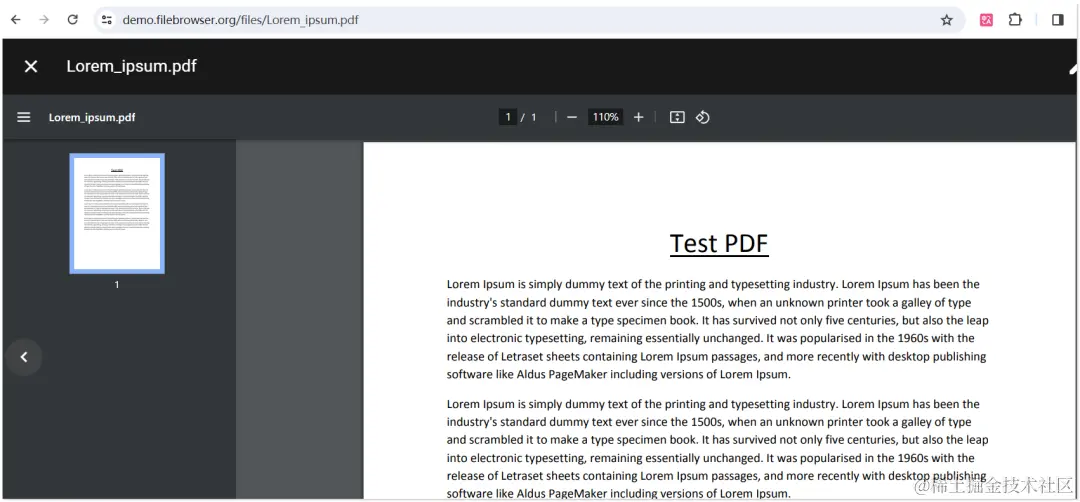
Task: Toggle the PDF sidebar menu icon
Action: coord(24,117)
